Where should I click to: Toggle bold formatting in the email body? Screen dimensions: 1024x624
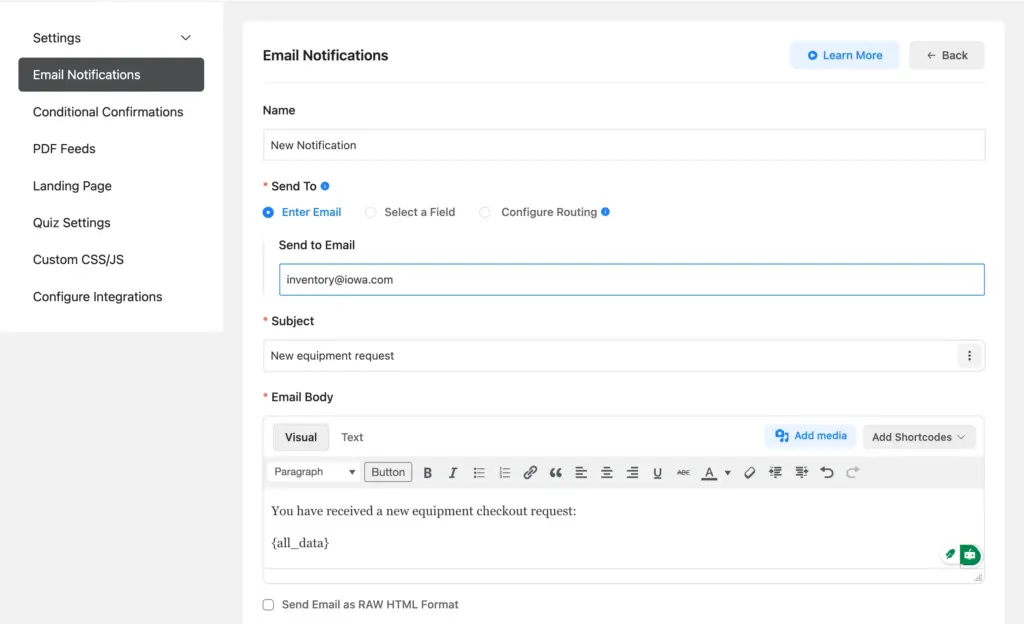pos(427,472)
